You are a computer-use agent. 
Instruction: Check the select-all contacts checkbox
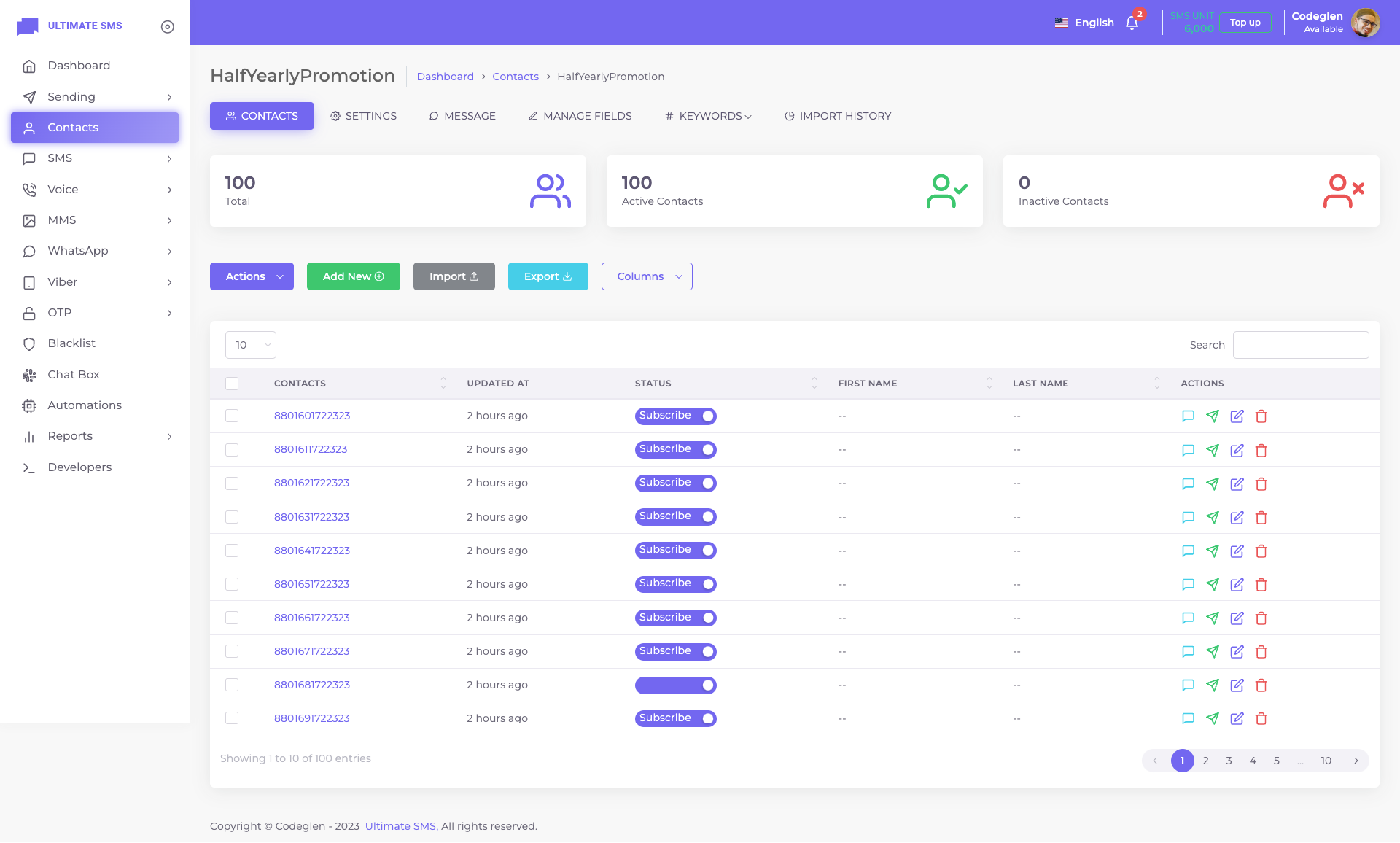tap(232, 384)
